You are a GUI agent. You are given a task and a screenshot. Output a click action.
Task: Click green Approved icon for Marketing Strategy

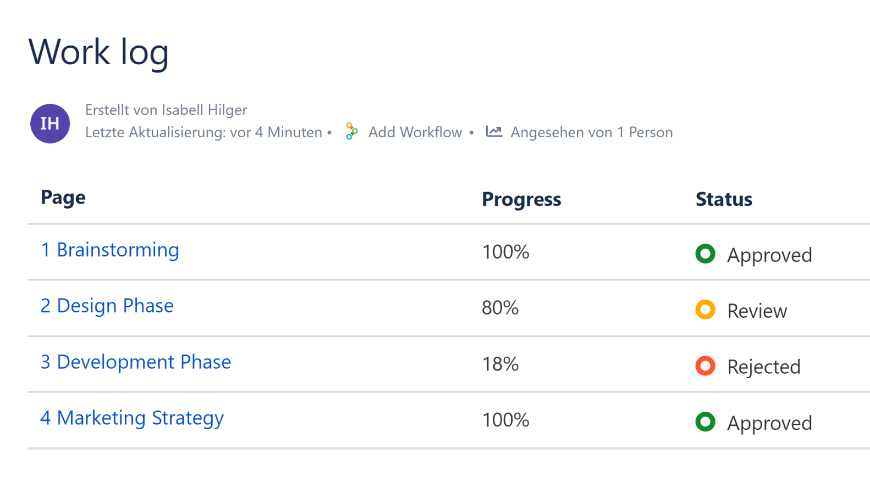coord(705,422)
